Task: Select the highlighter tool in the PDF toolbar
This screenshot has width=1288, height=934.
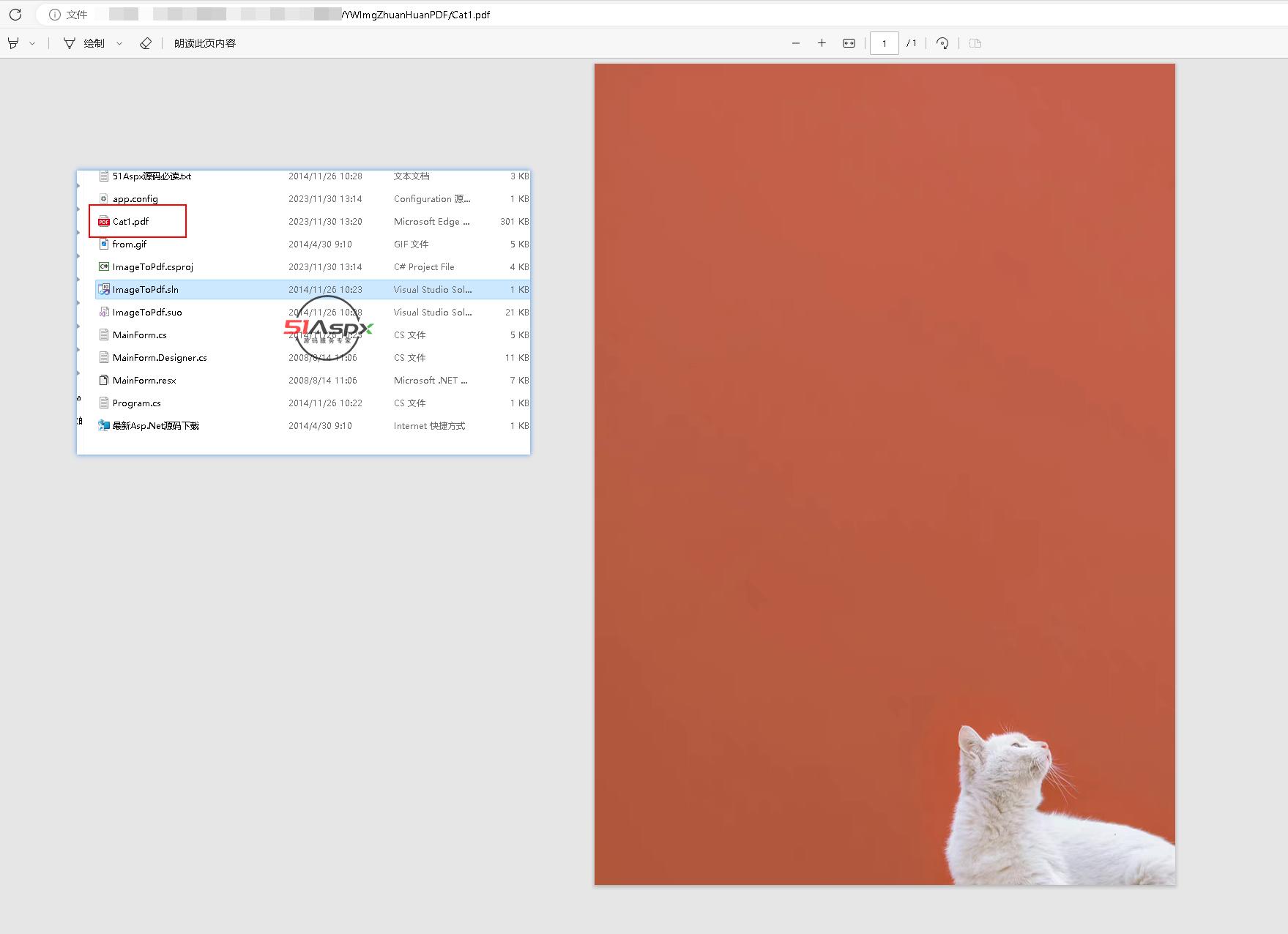Action: tap(13, 43)
